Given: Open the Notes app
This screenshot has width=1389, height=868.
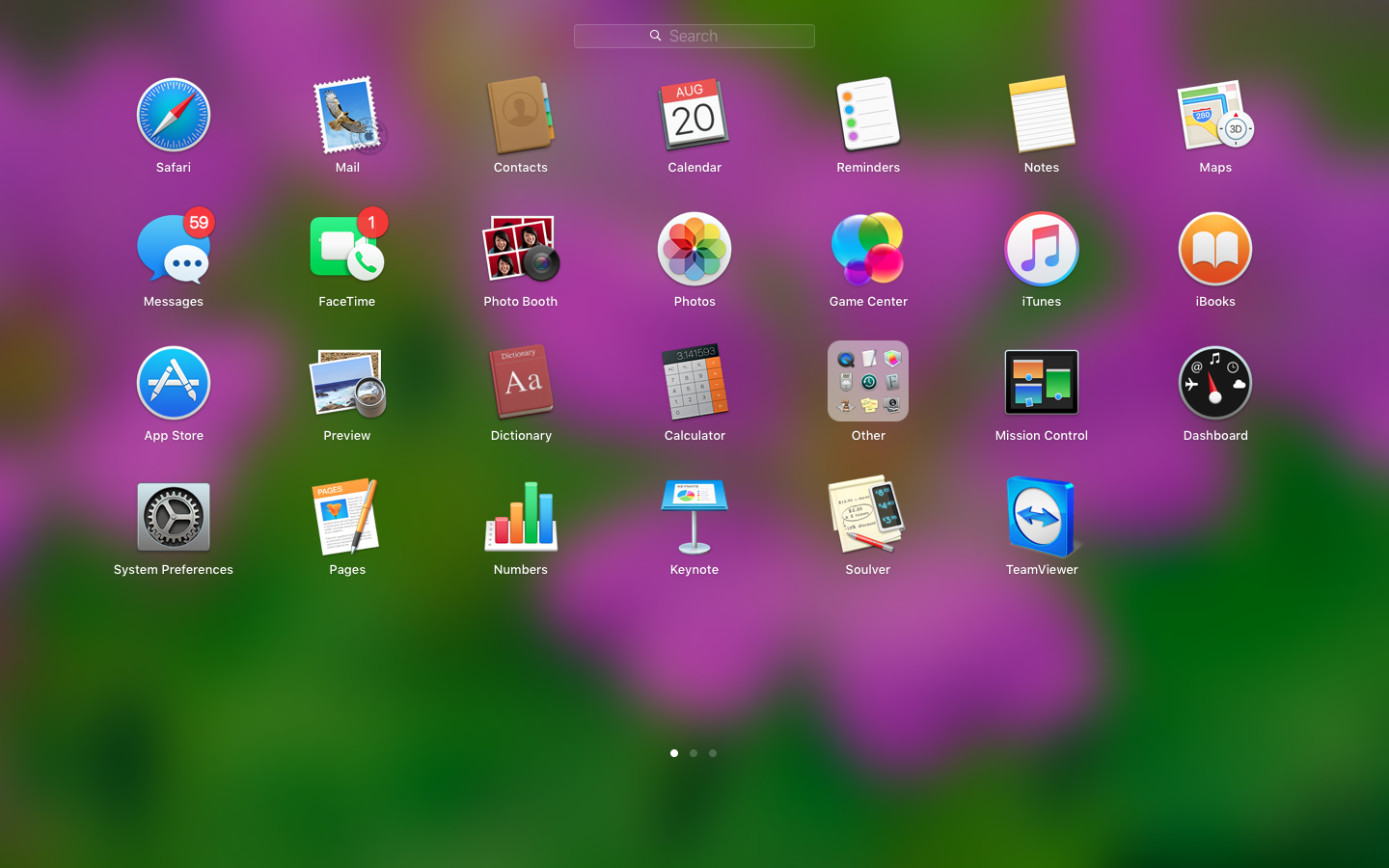Looking at the screenshot, I should pos(1042,116).
